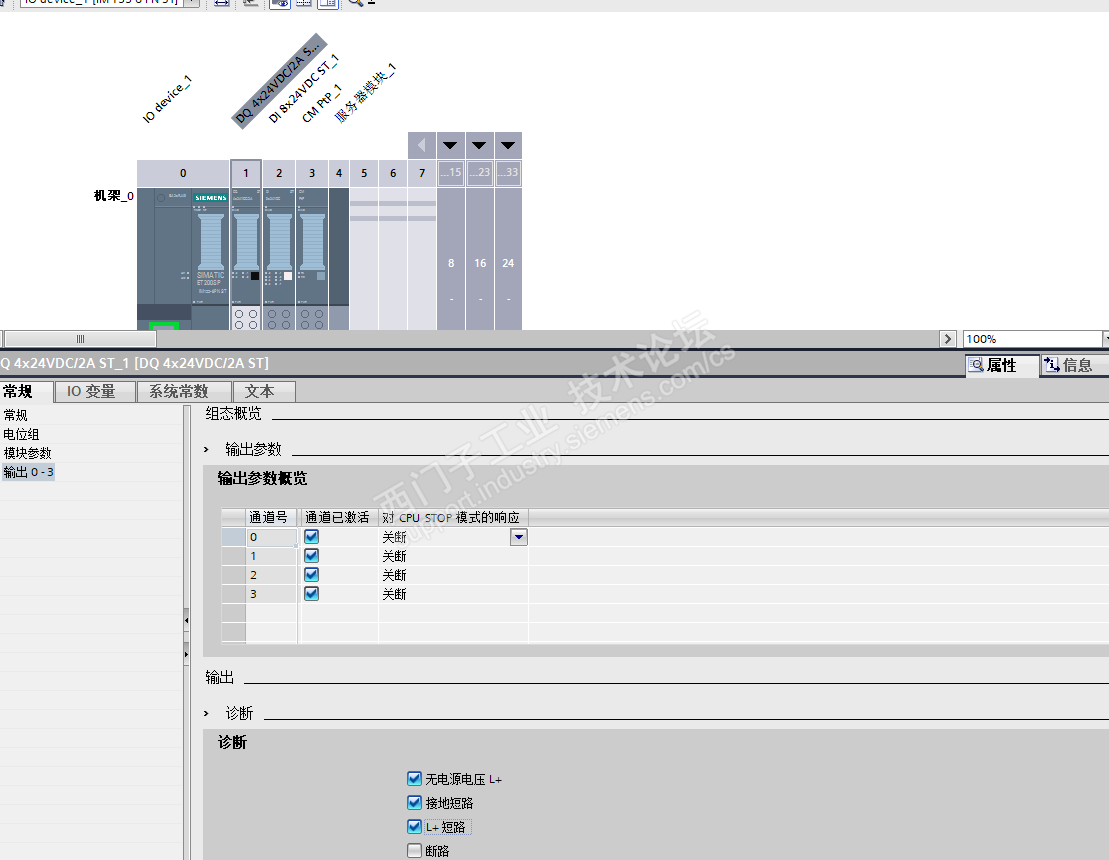Click the horizontal scrollbar right arrow
This screenshot has width=1109, height=860.
(x=948, y=339)
